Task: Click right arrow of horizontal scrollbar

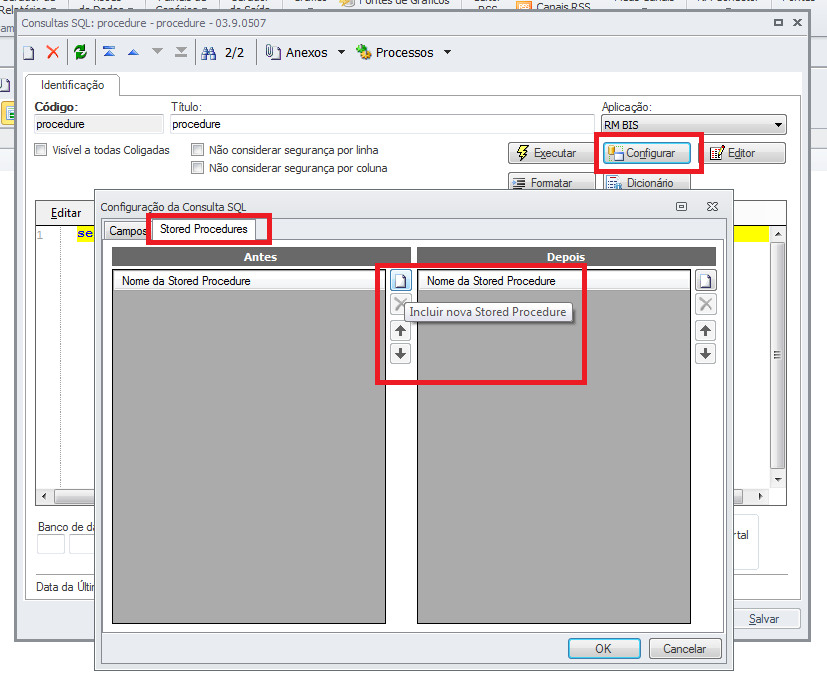Action: pos(760,496)
